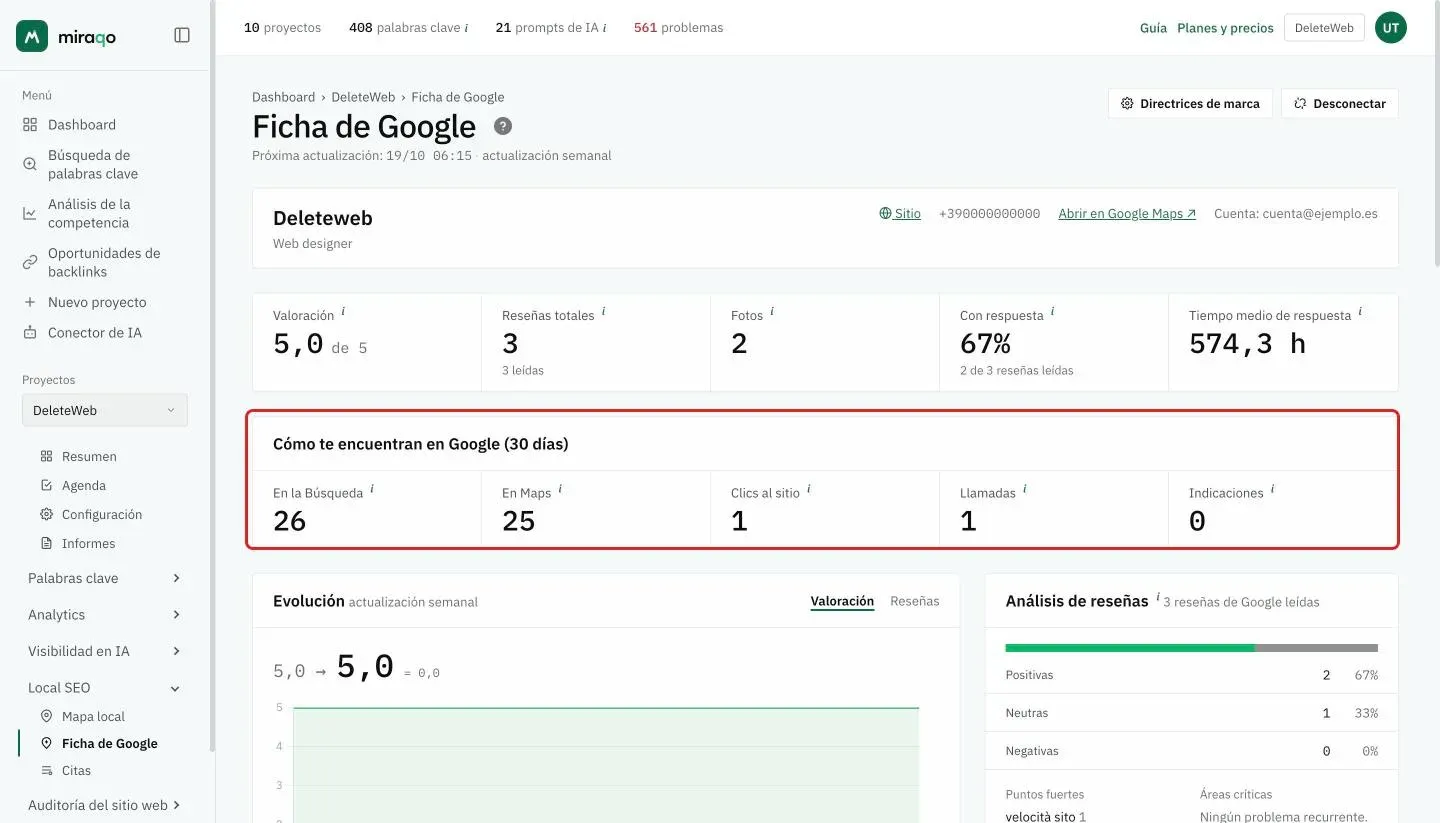Open Agenda in project menu
The image size is (1440, 823).
click(84, 486)
